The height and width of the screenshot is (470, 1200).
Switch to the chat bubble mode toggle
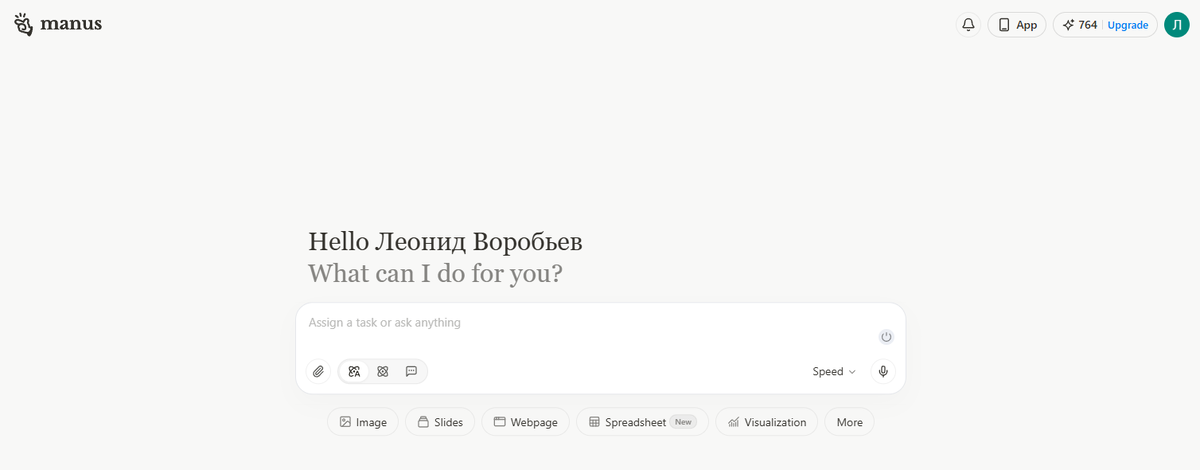[x=411, y=372]
